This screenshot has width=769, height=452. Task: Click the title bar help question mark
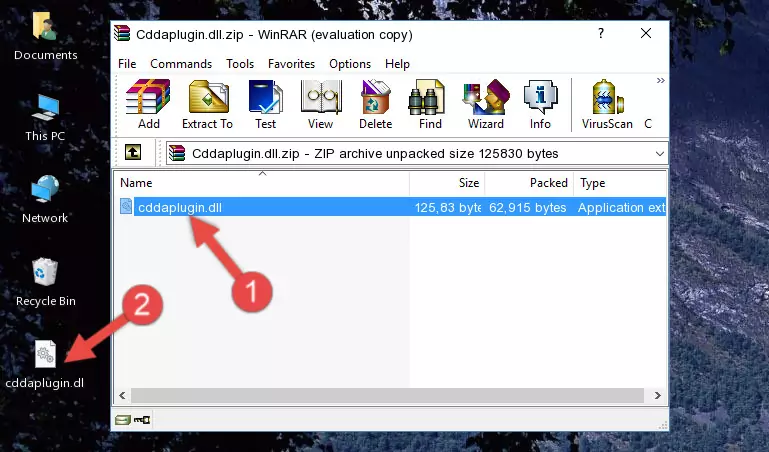pyautogui.click(x=601, y=33)
